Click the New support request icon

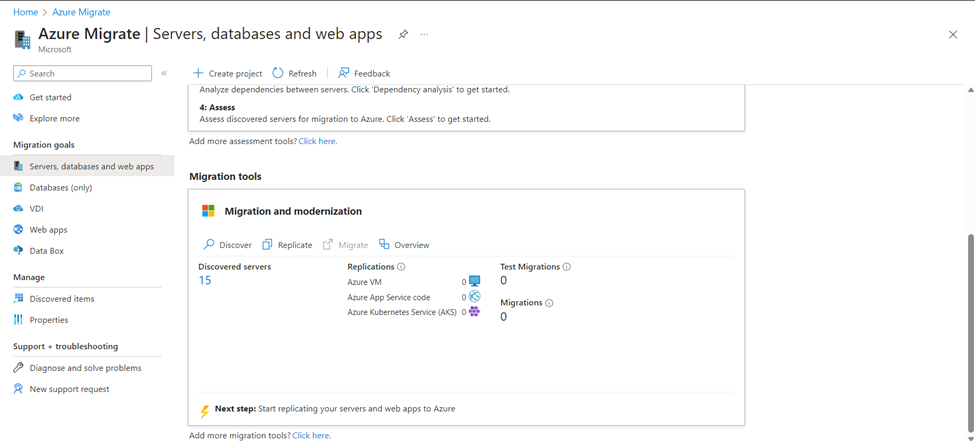click(18, 389)
